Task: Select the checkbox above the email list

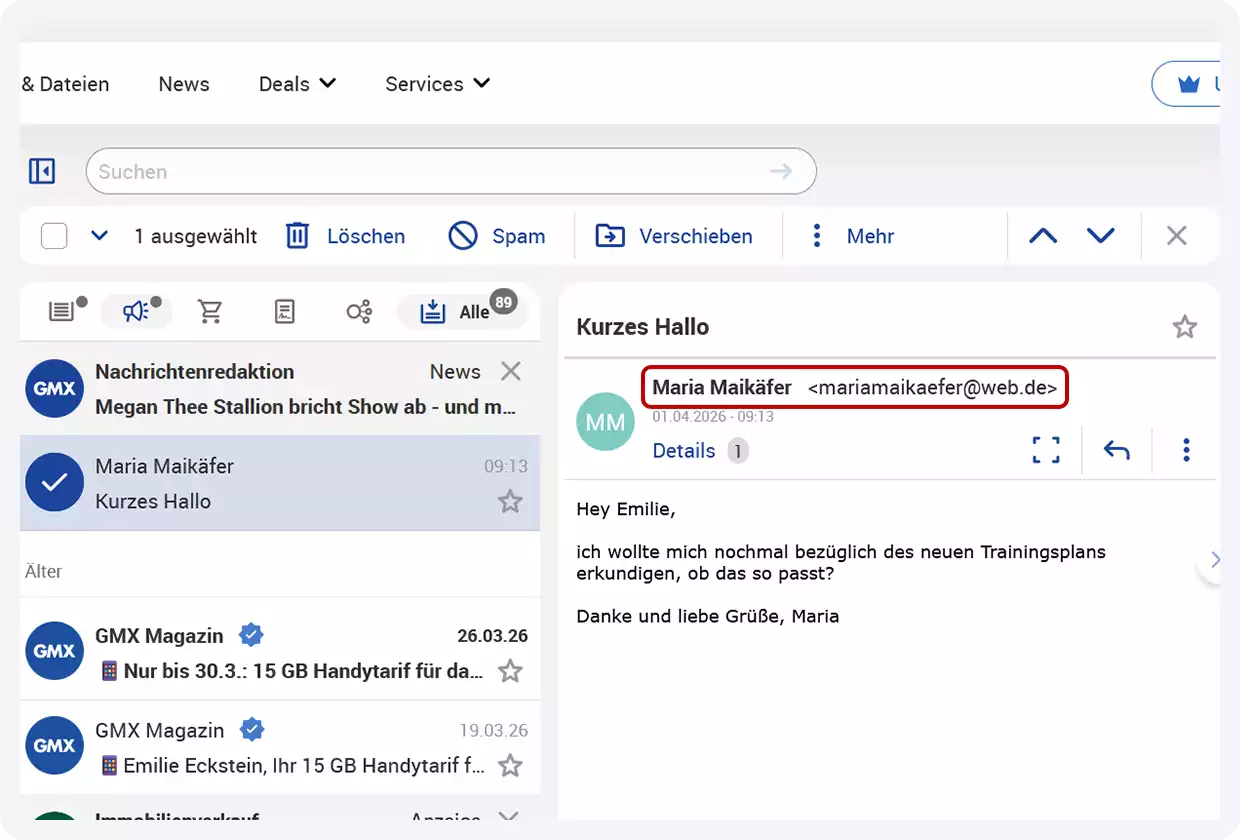Action: [x=54, y=235]
